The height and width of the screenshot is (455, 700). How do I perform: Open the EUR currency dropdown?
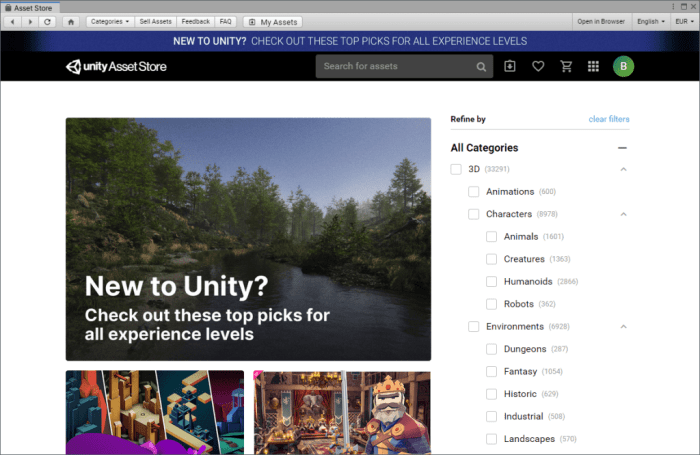(x=684, y=21)
